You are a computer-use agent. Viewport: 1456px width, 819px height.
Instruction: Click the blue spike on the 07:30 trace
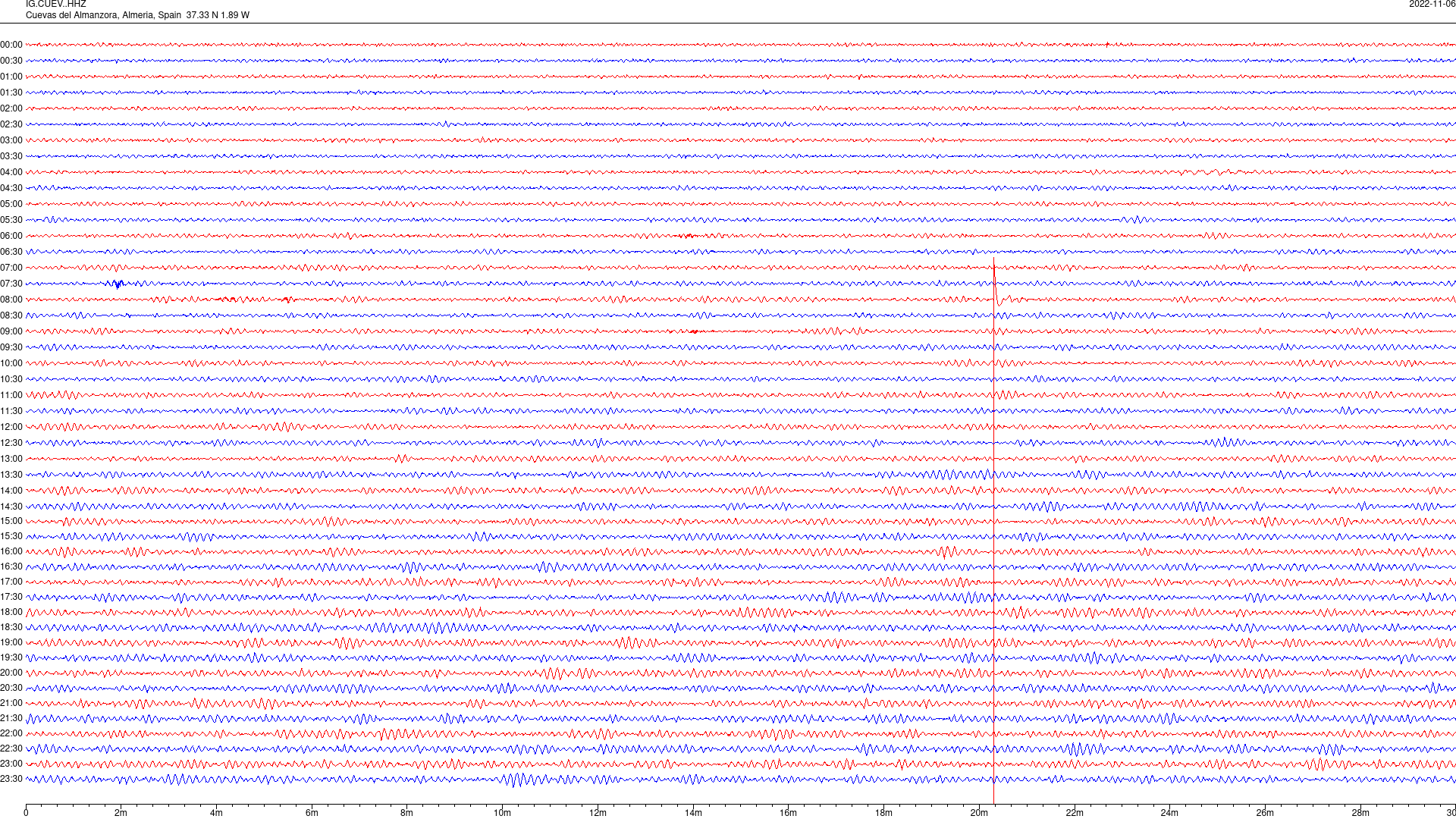coord(118,284)
